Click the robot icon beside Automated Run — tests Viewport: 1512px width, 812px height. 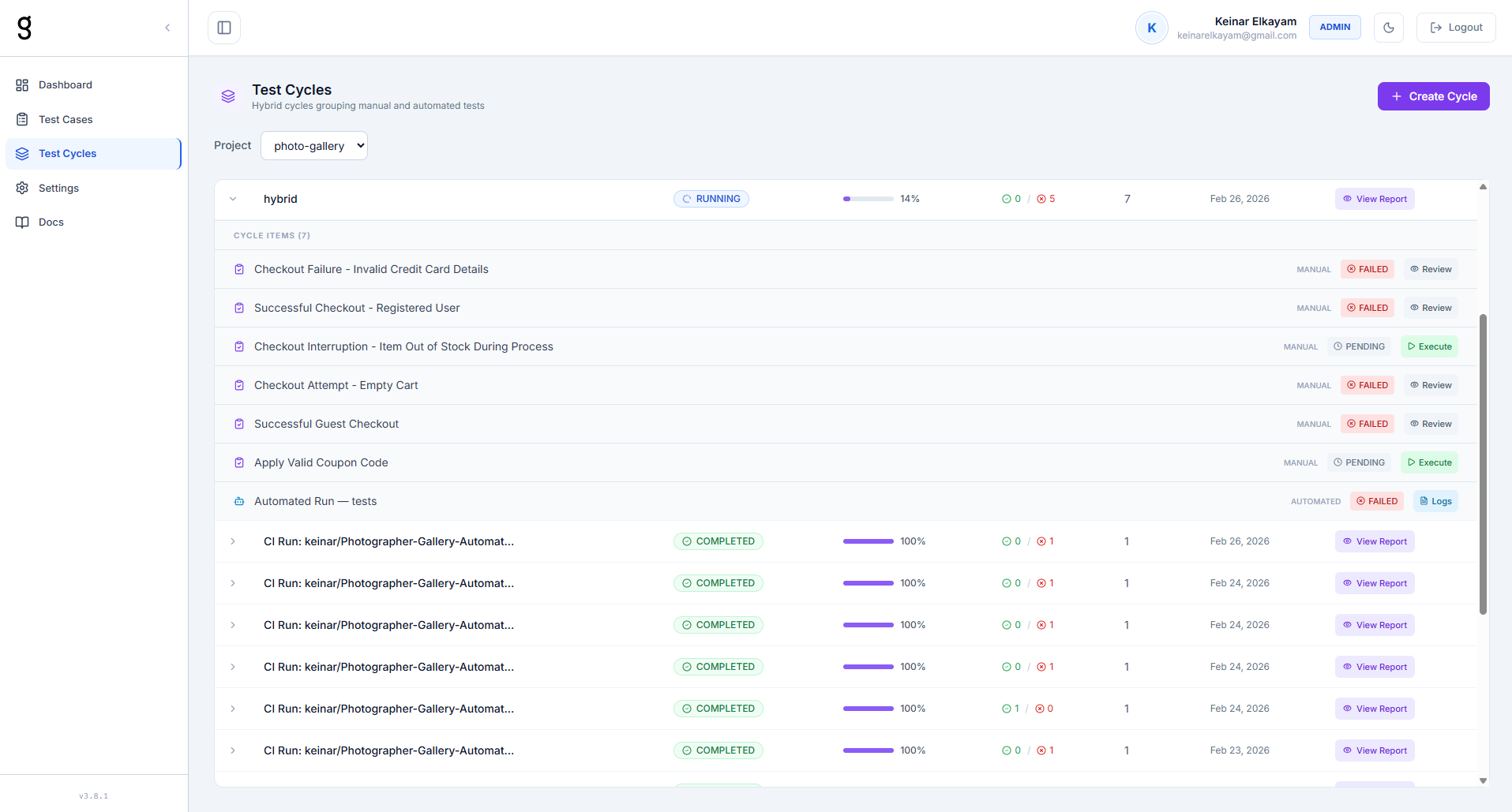[x=239, y=501]
